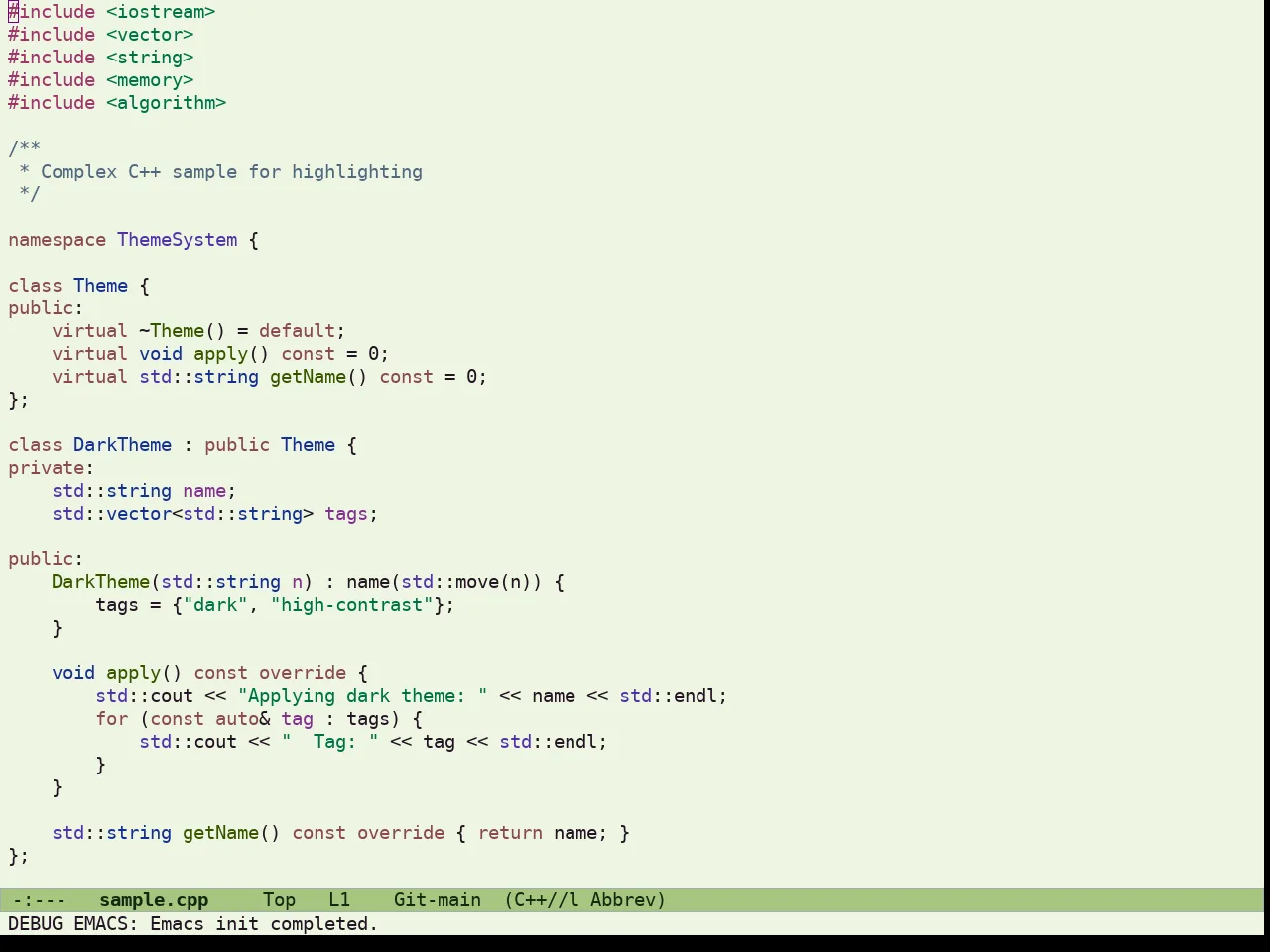
Task: Click the ThemeSystem namespace name
Action: pyautogui.click(x=178, y=240)
